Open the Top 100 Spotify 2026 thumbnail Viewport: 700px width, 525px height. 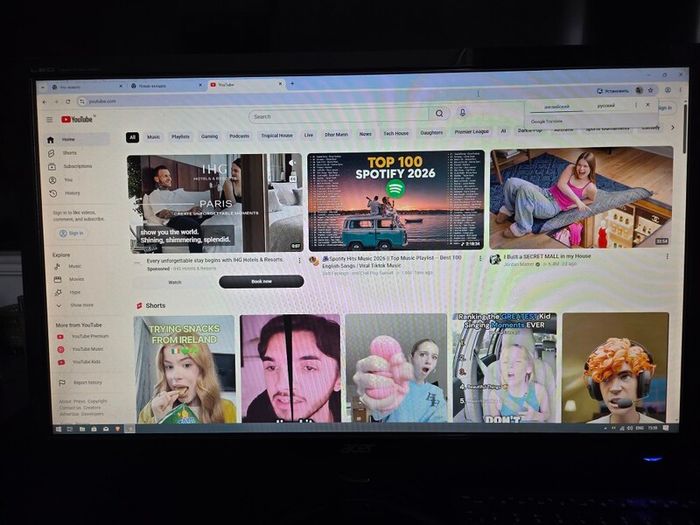(396, 200)
